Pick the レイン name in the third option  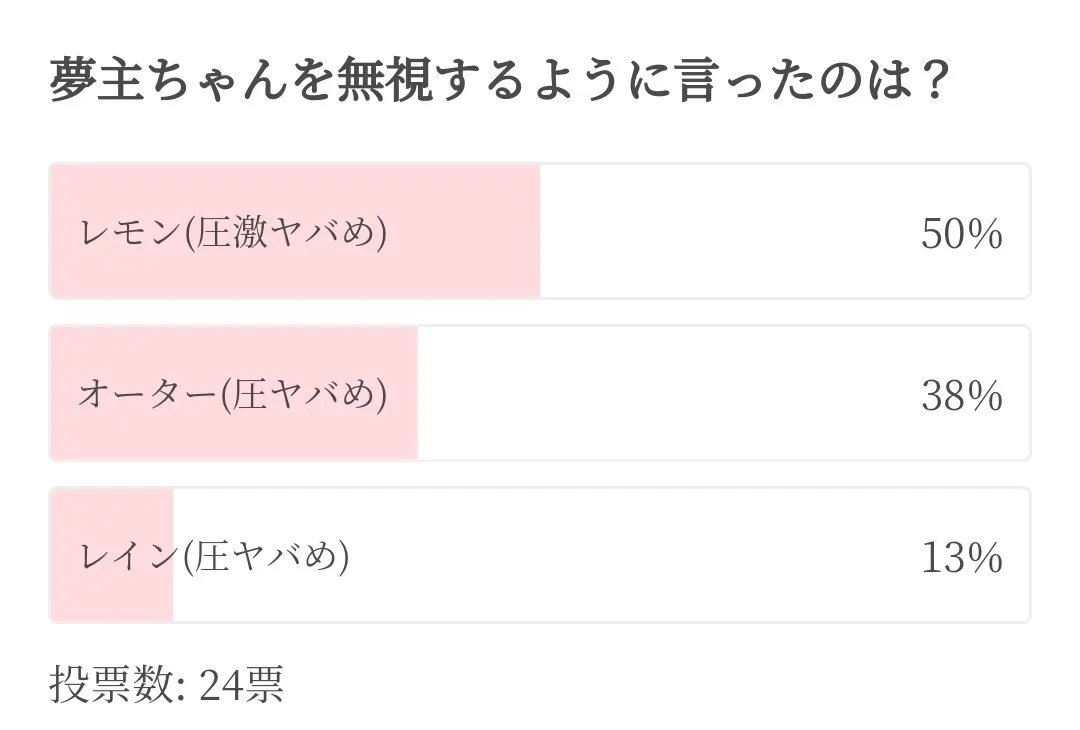[x=128, y=556]
